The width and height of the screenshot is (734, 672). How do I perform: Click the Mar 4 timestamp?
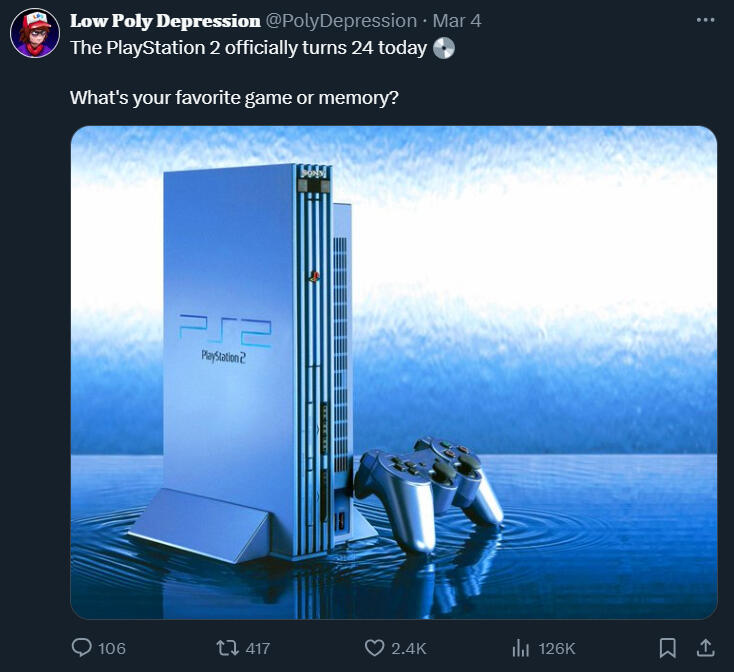(x=457, y=21)
